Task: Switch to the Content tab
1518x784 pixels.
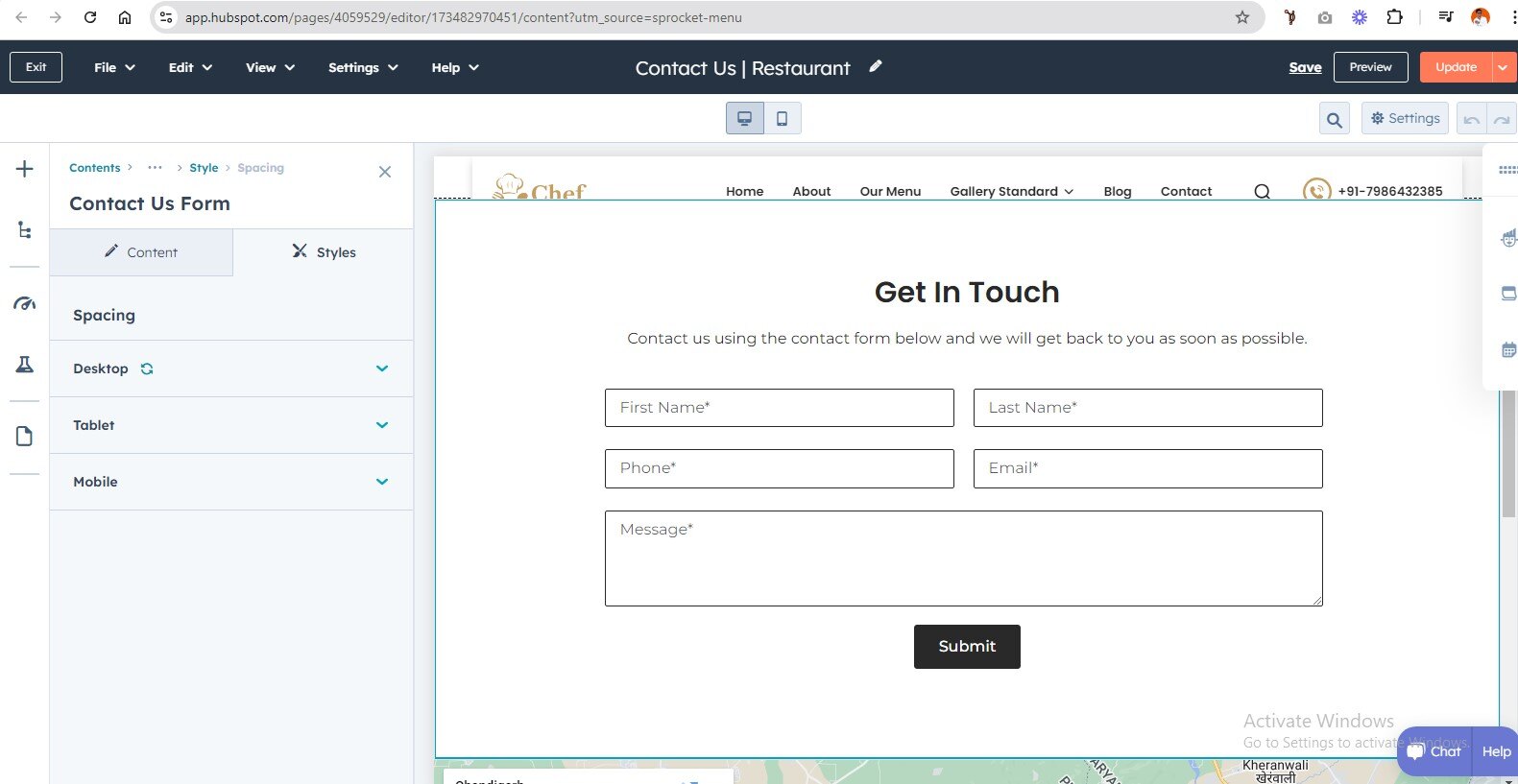Action: (x=141, y=252)
